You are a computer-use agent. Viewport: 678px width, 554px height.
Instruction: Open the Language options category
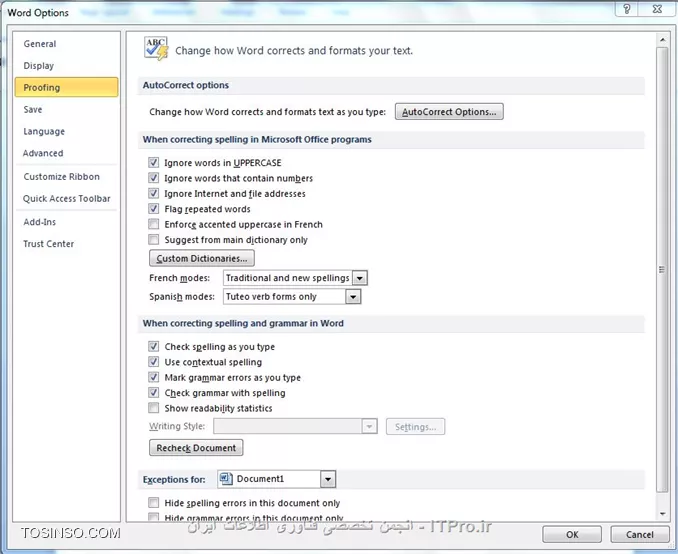point(66,131)
